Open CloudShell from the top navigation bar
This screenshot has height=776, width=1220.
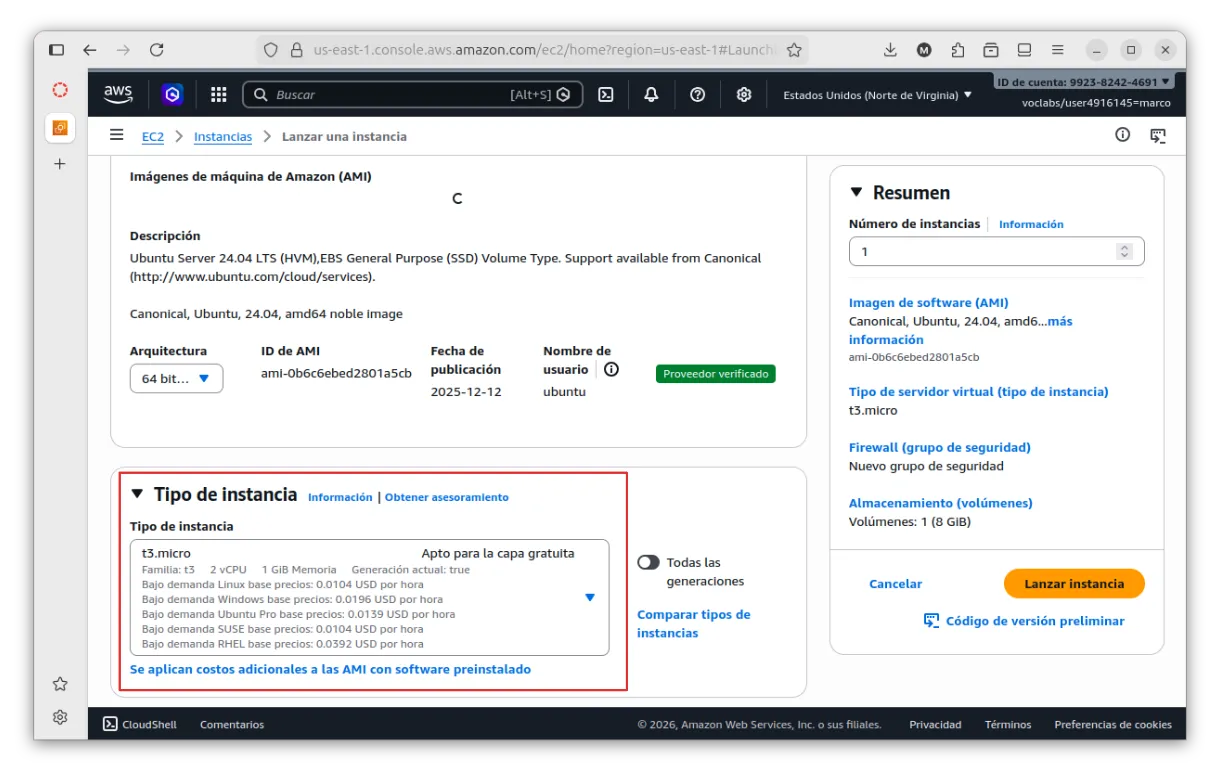(x=605, y=94)
